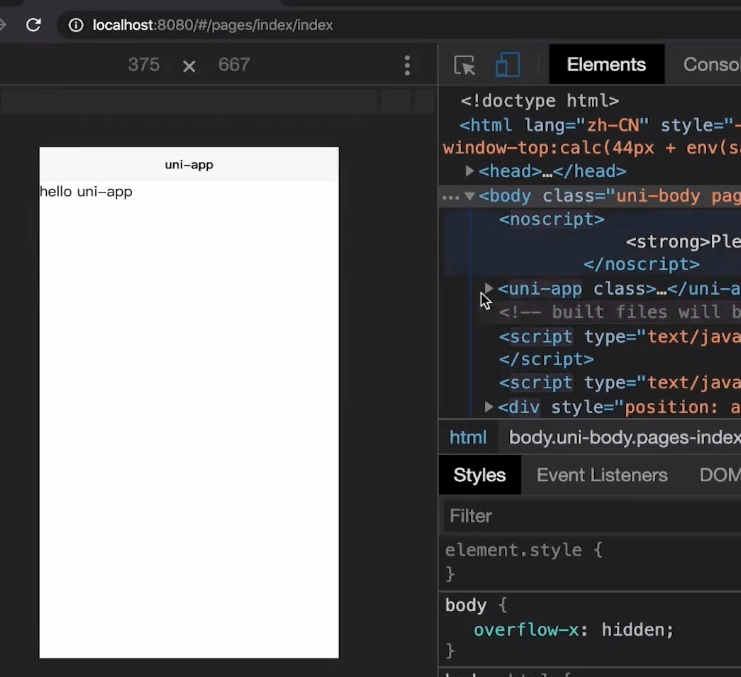The width and height of the screenshot is (741, 677).
Task: Edit the device width value 375
Action: point(144,65)
